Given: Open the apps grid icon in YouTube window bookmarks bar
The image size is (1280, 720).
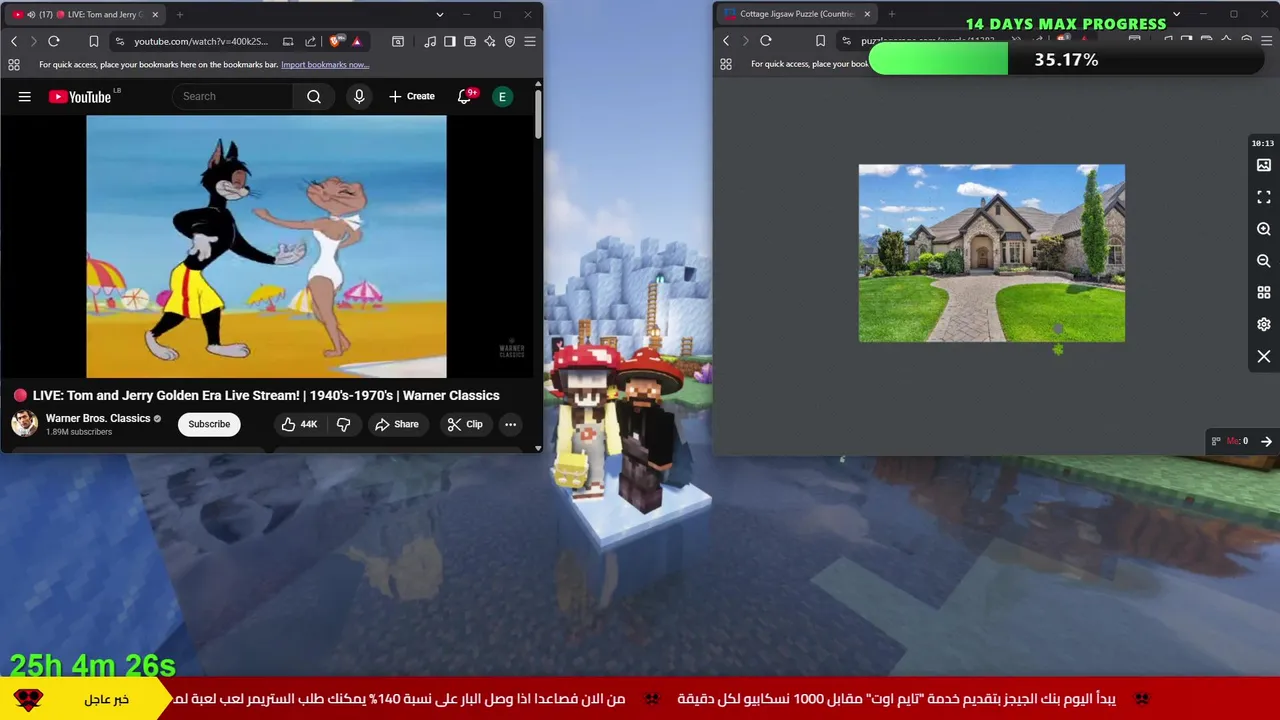Looking at the screenshot, I should (13, 64).
